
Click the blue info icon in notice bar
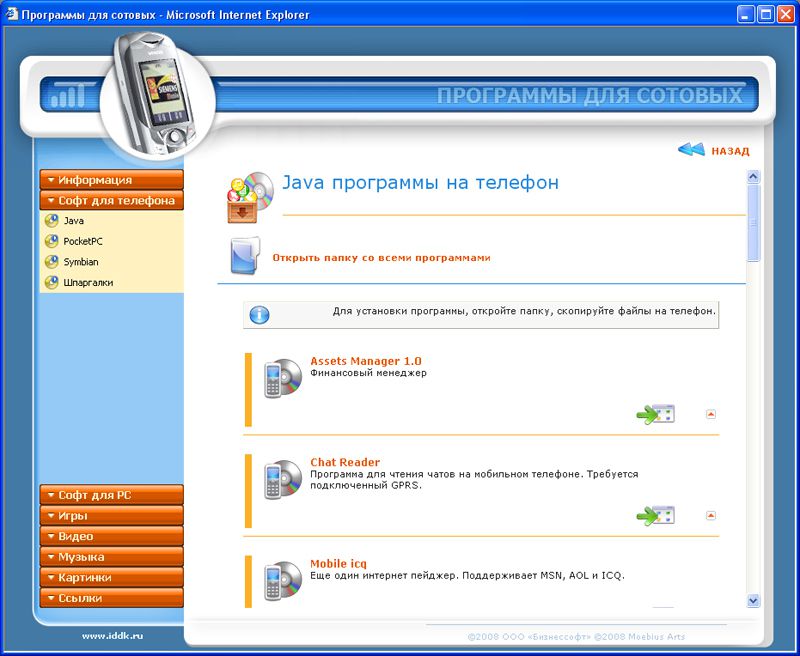[259, 315]
